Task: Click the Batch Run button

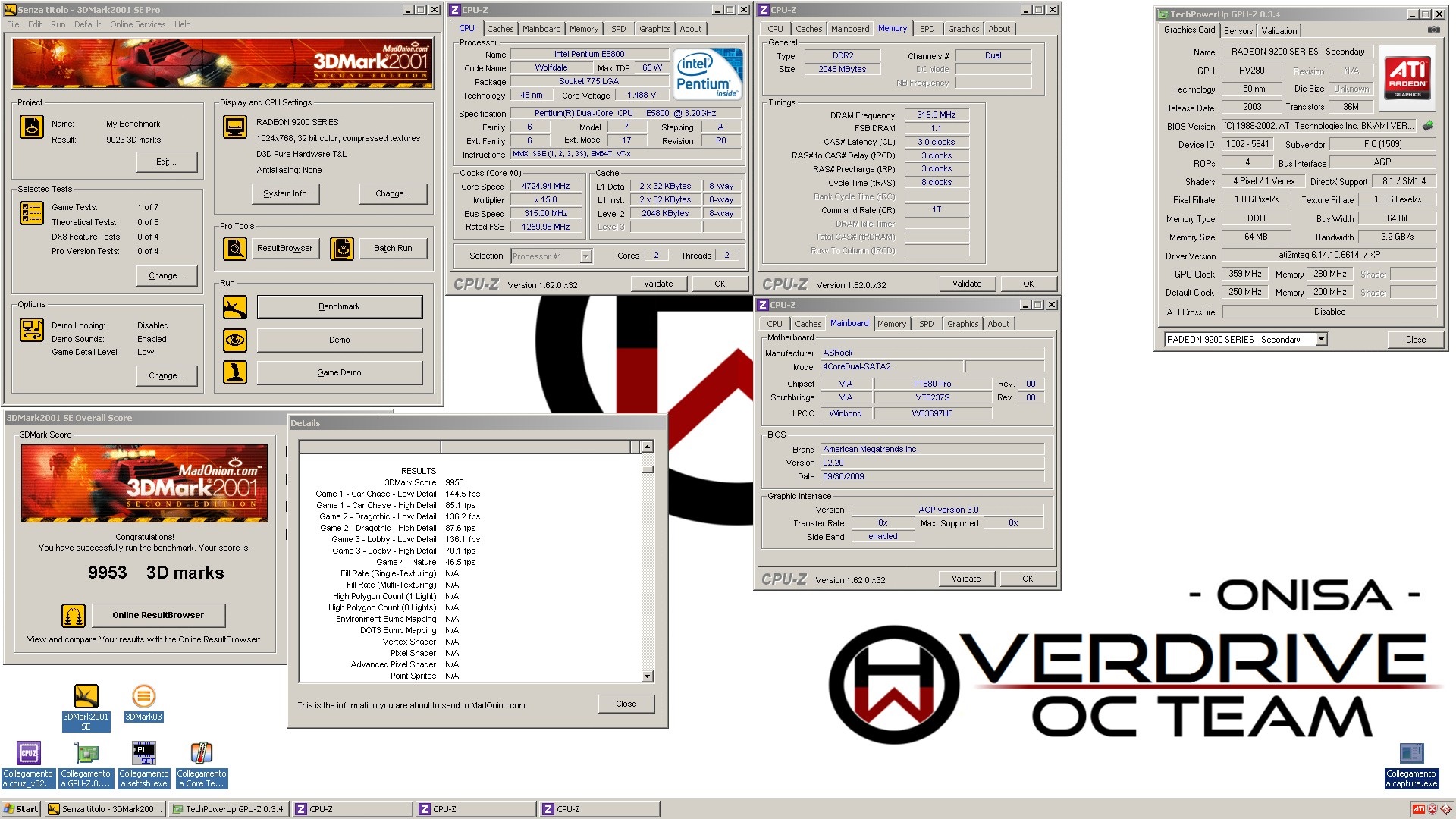Action: coord(393,248)
